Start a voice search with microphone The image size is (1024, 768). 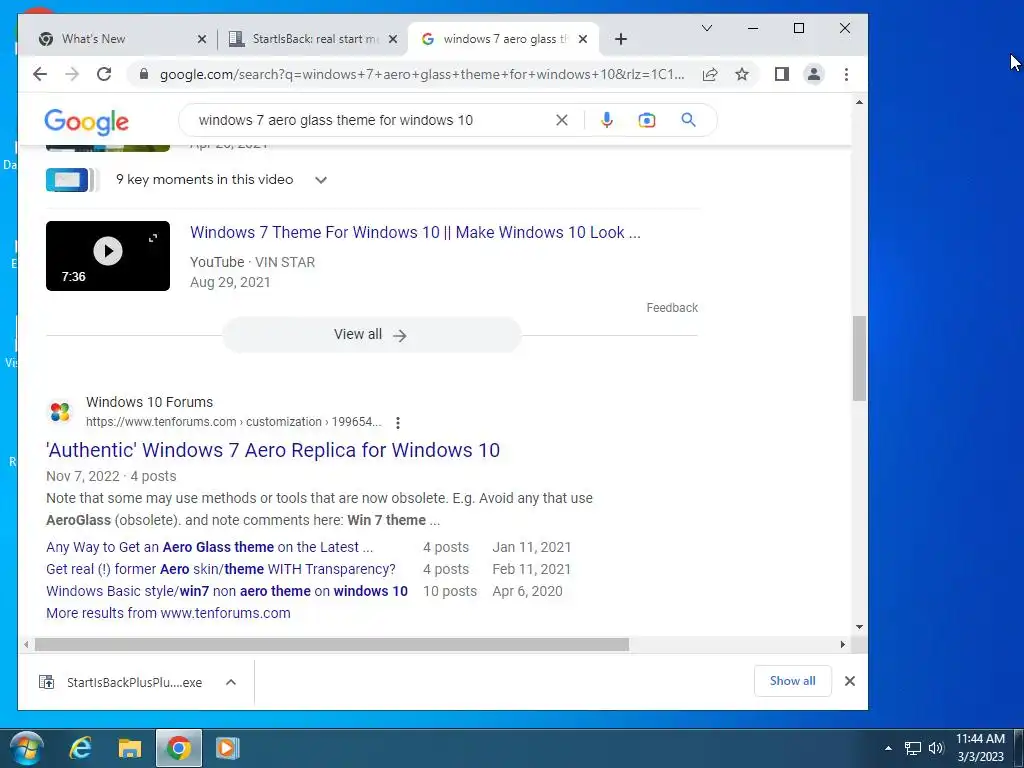coord(607,120)
